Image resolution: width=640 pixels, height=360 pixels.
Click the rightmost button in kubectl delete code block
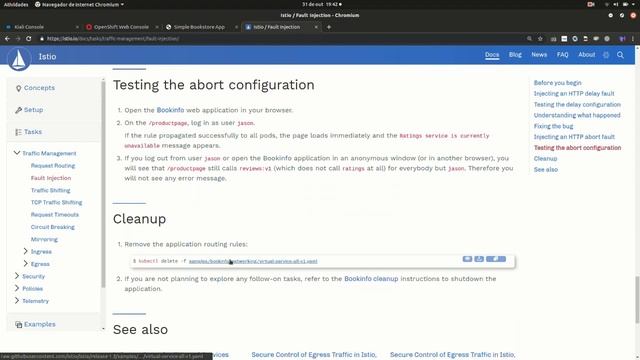tap(496, 259)
